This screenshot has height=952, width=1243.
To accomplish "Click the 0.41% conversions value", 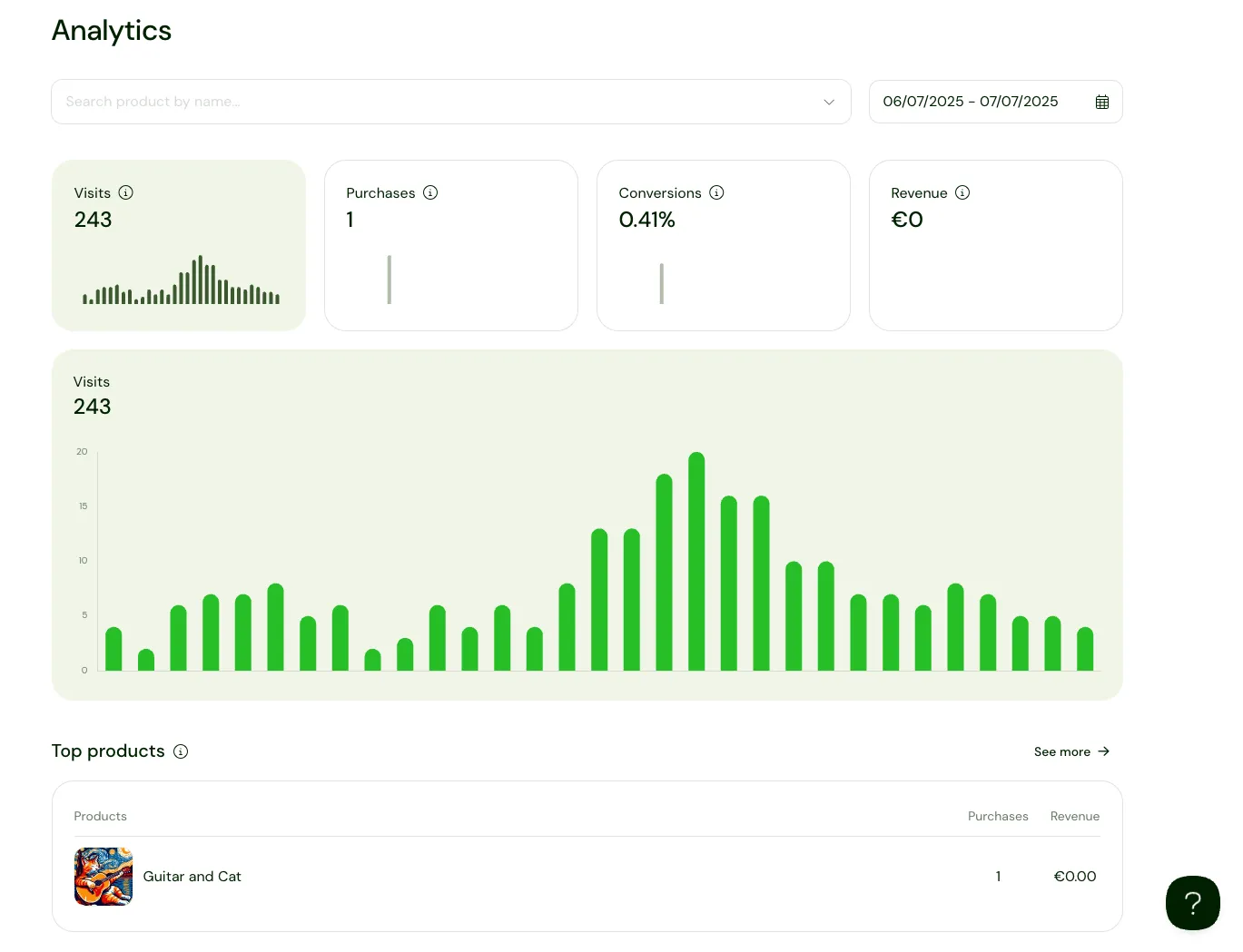I will (647, 220).
